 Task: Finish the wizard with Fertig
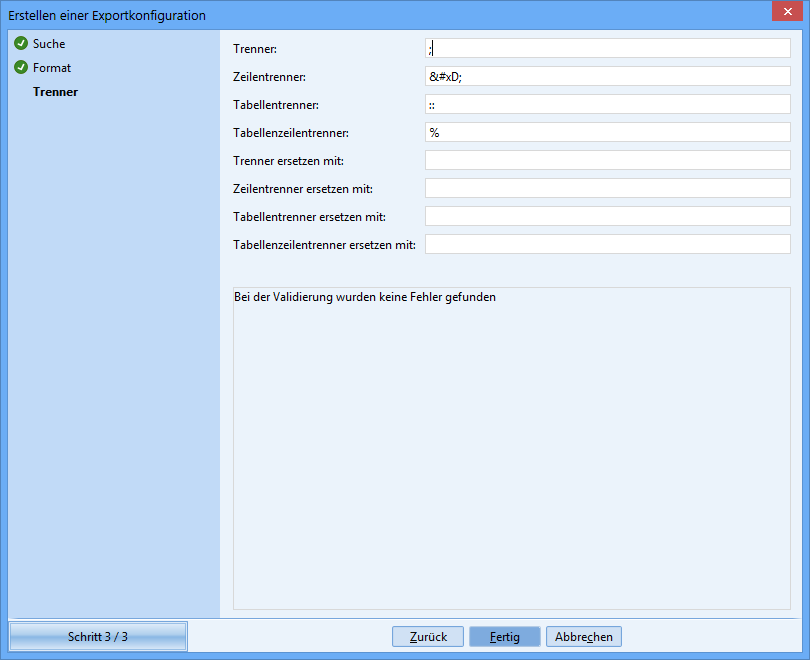coord(504,637)
